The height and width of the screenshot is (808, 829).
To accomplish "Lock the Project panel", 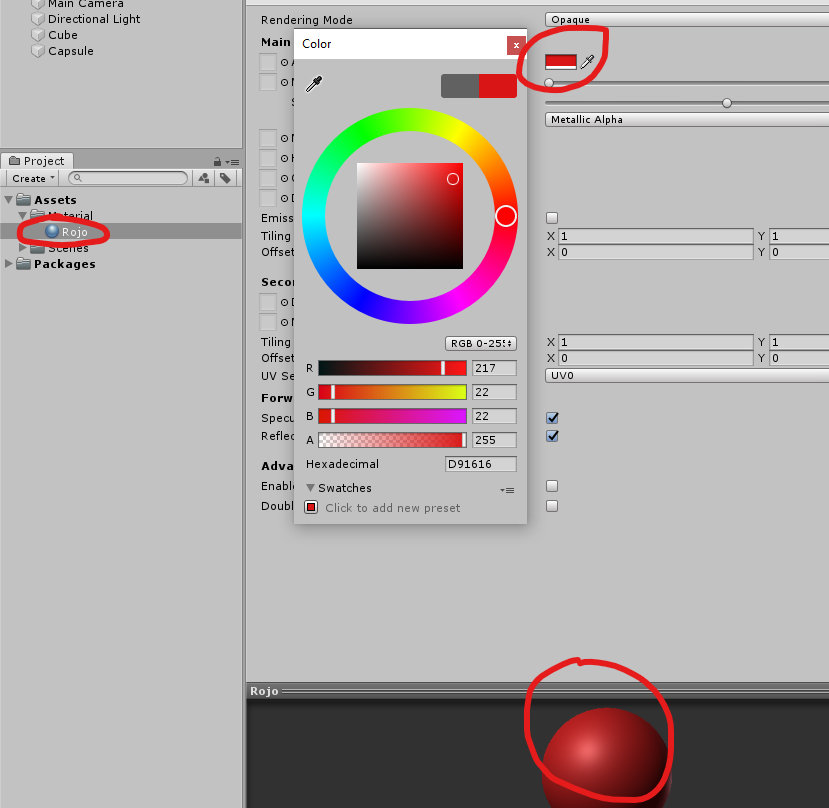I will [x=217, y=161].
